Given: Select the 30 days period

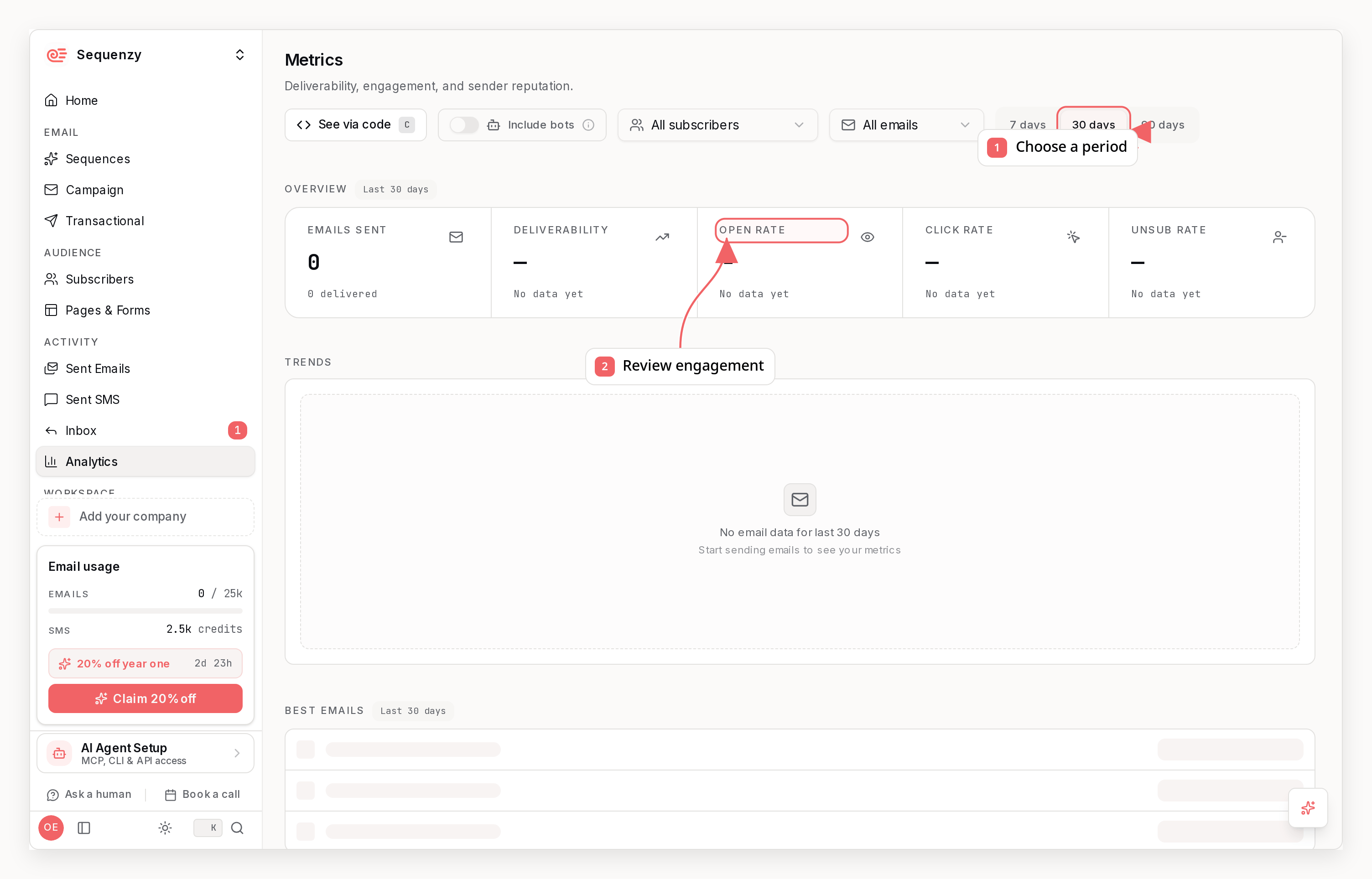Looking at the screenshot, I should point(1093,125).
